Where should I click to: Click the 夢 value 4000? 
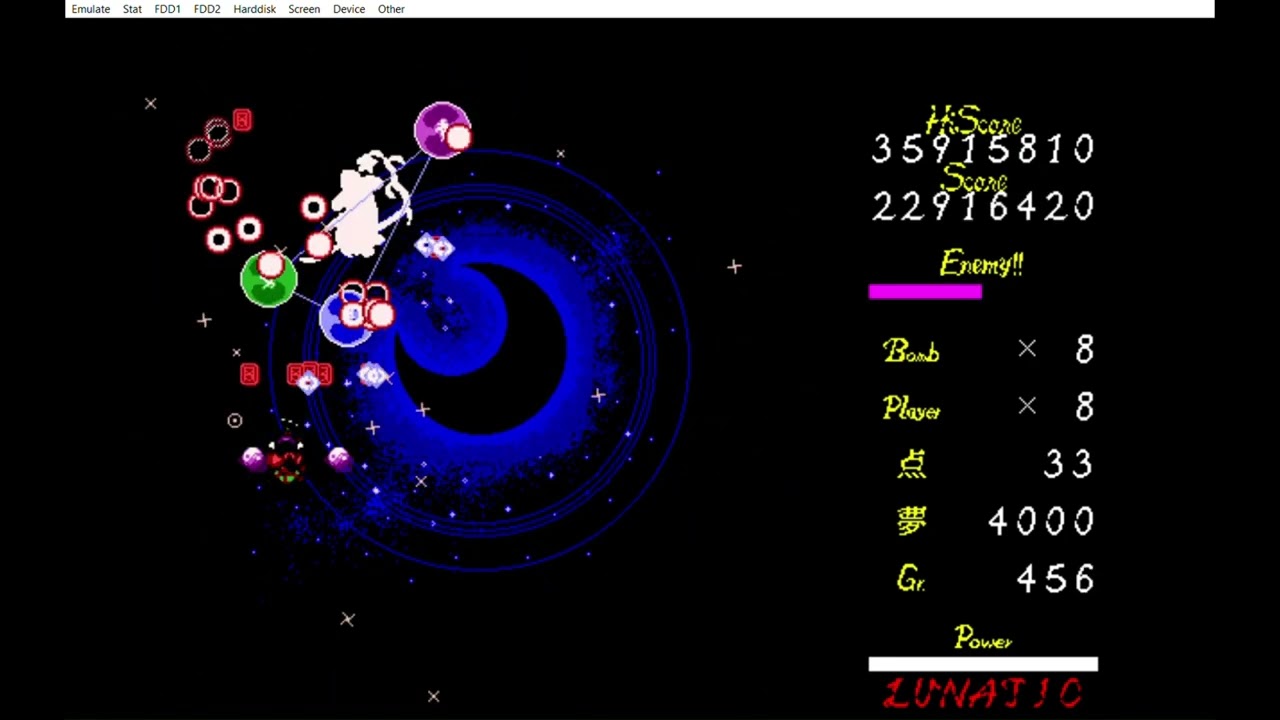point(1041,521)
